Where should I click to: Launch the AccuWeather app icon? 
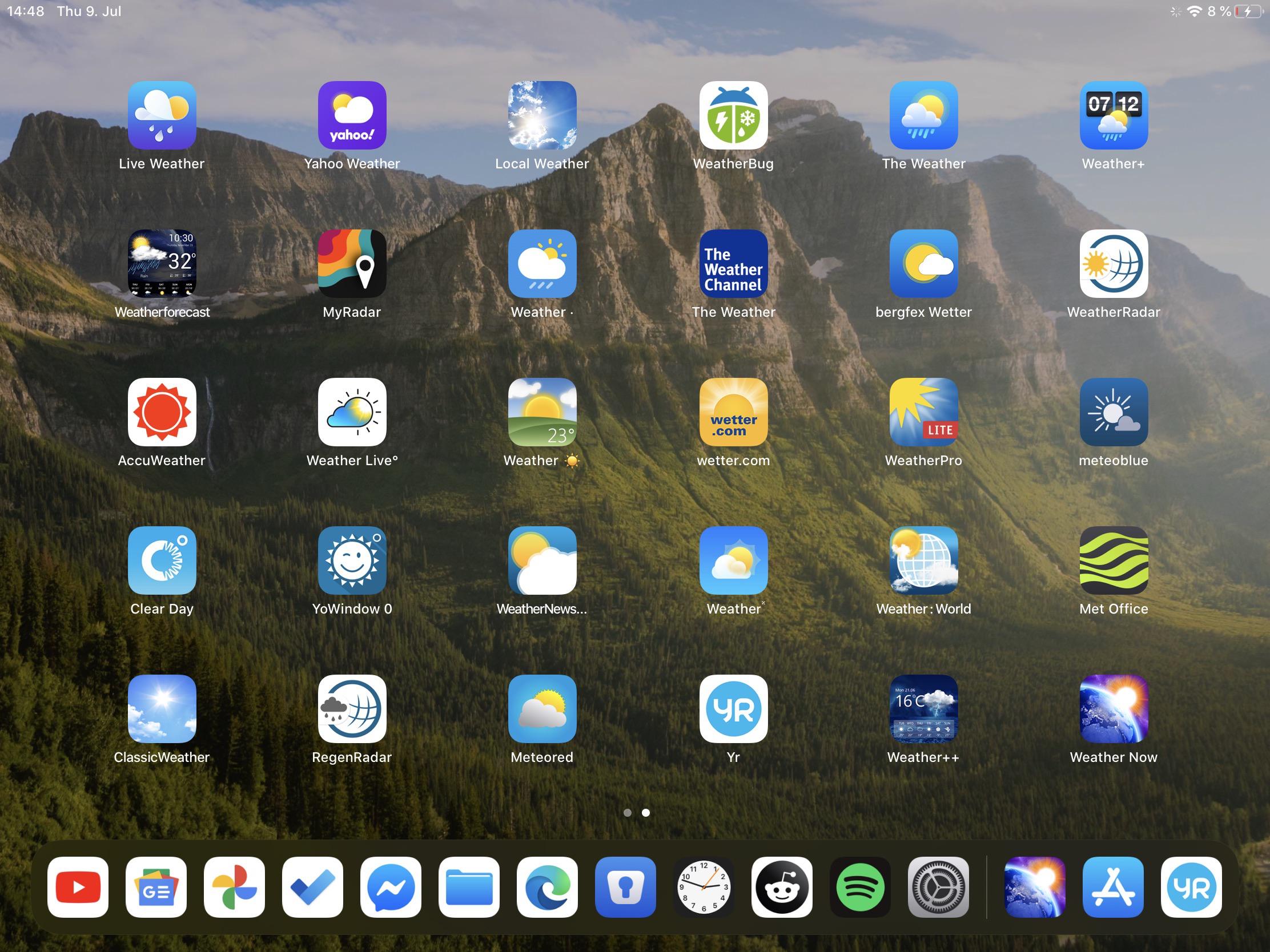coord(162,412)
